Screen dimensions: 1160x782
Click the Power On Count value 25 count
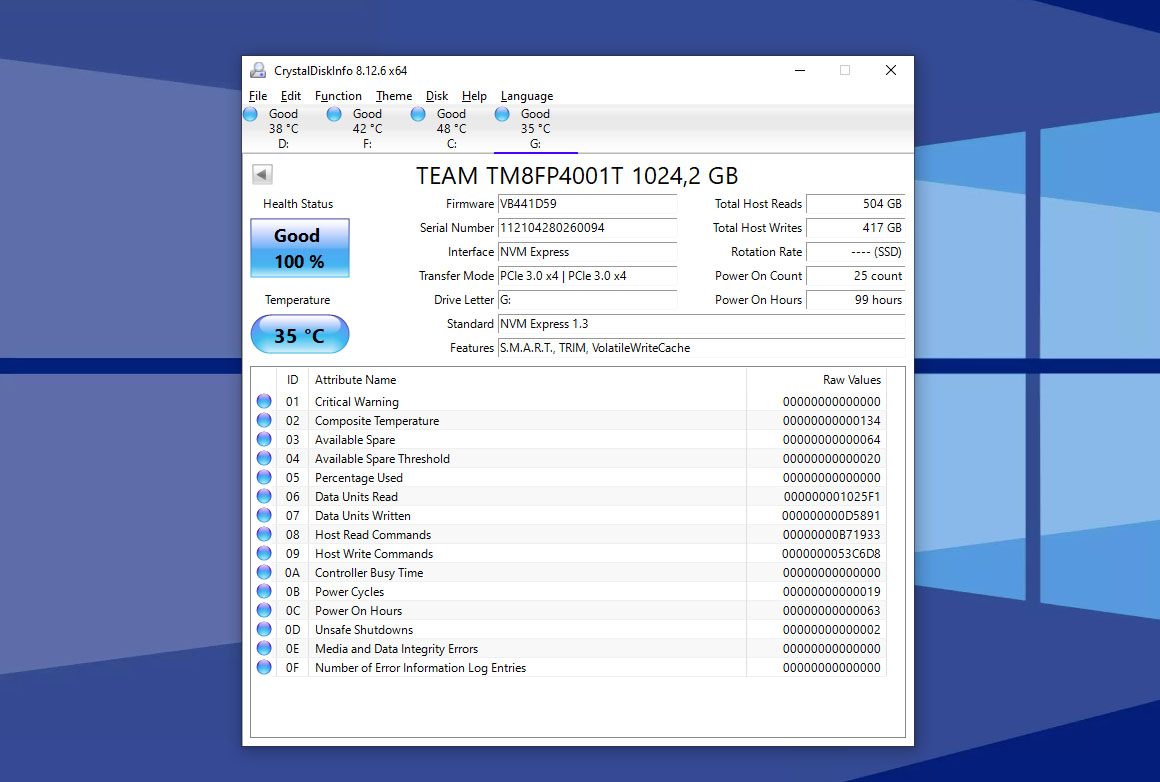click(856, 276)
